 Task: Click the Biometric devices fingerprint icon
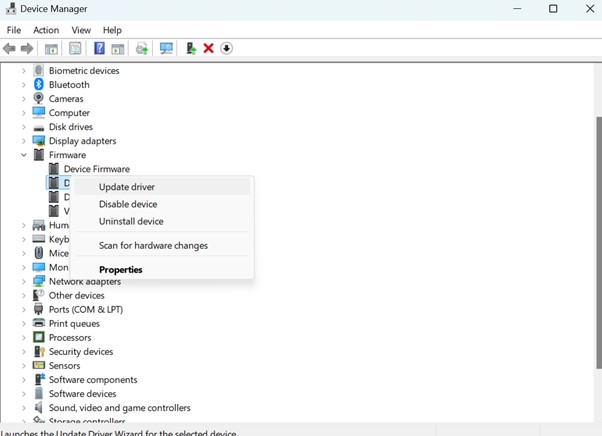click(x=38, y=70)
